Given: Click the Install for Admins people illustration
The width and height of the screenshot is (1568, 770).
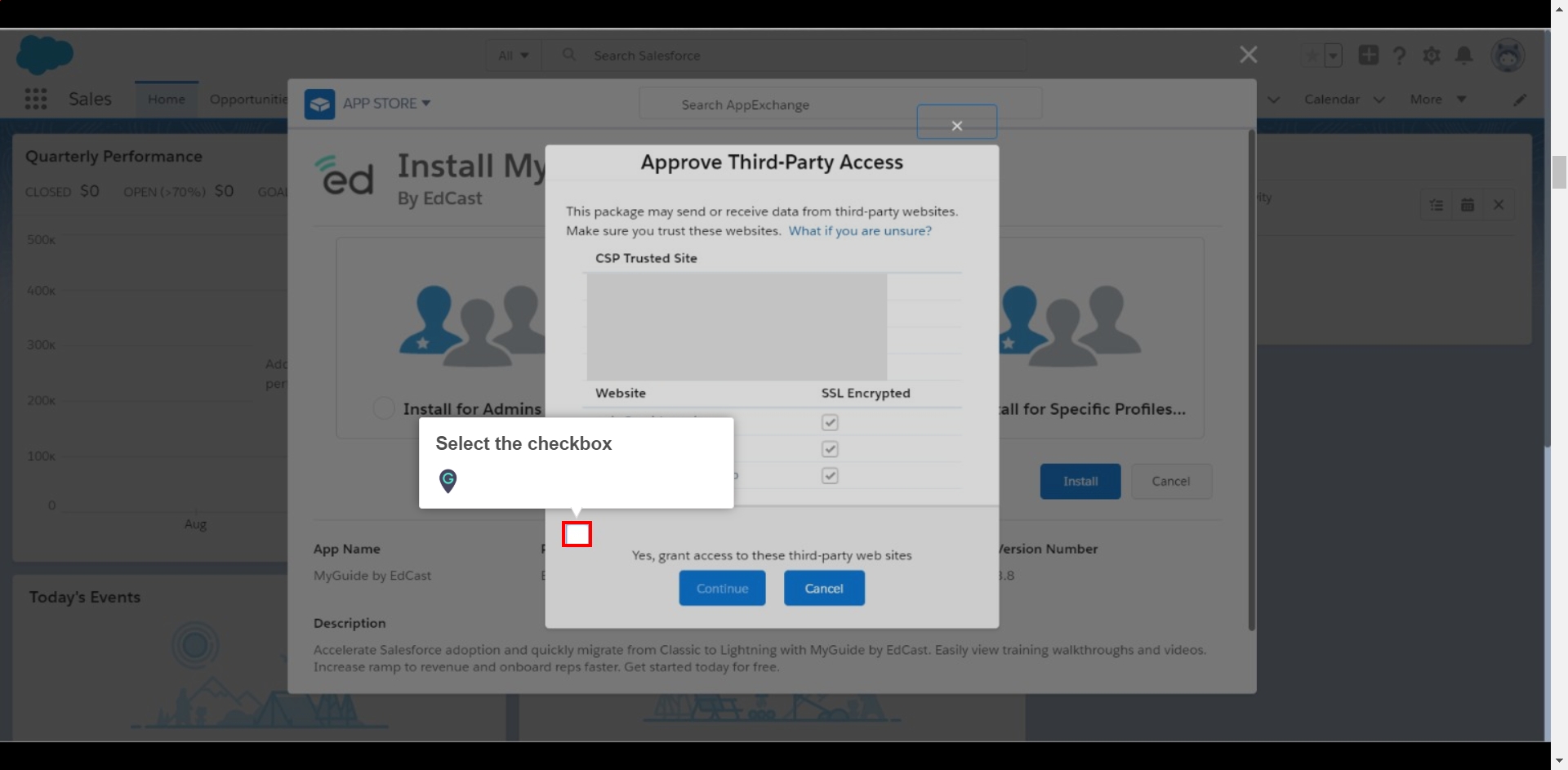Looking at the screenshot, I should coord(472,325).
